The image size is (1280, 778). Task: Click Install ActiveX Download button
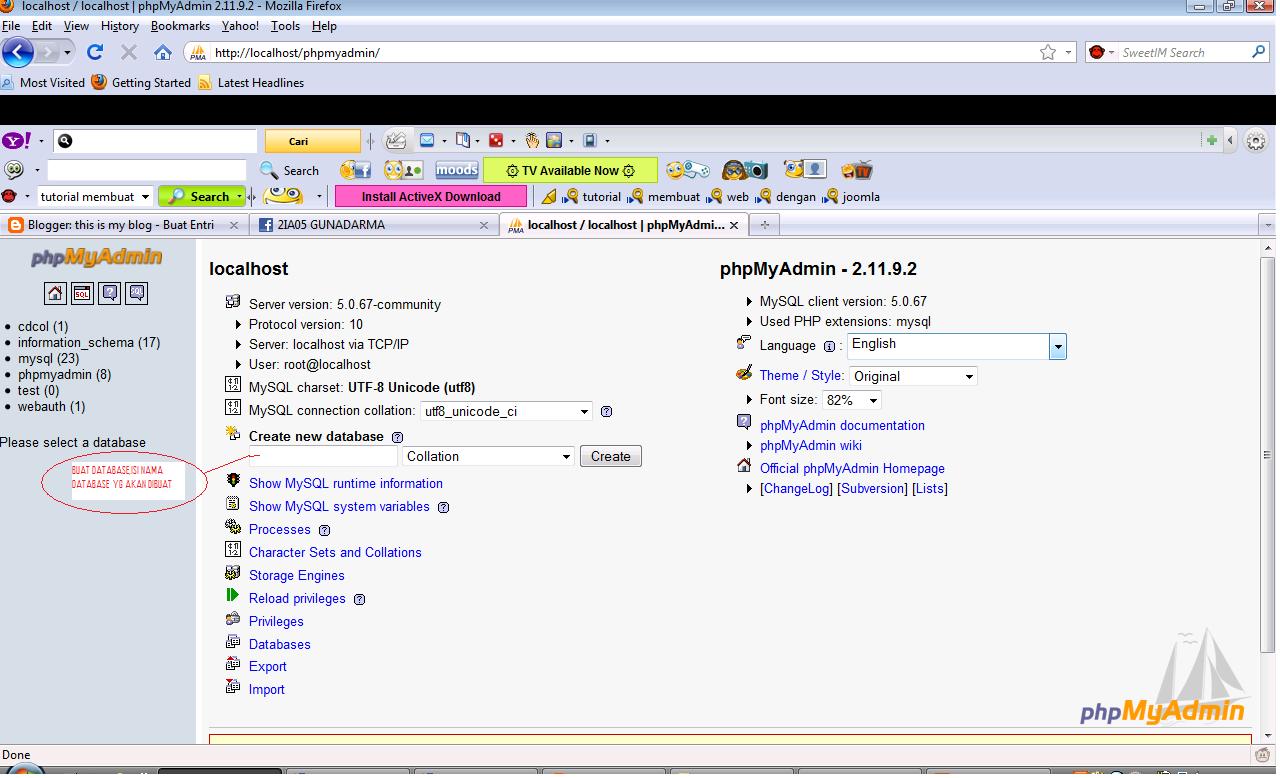[431, 197]
